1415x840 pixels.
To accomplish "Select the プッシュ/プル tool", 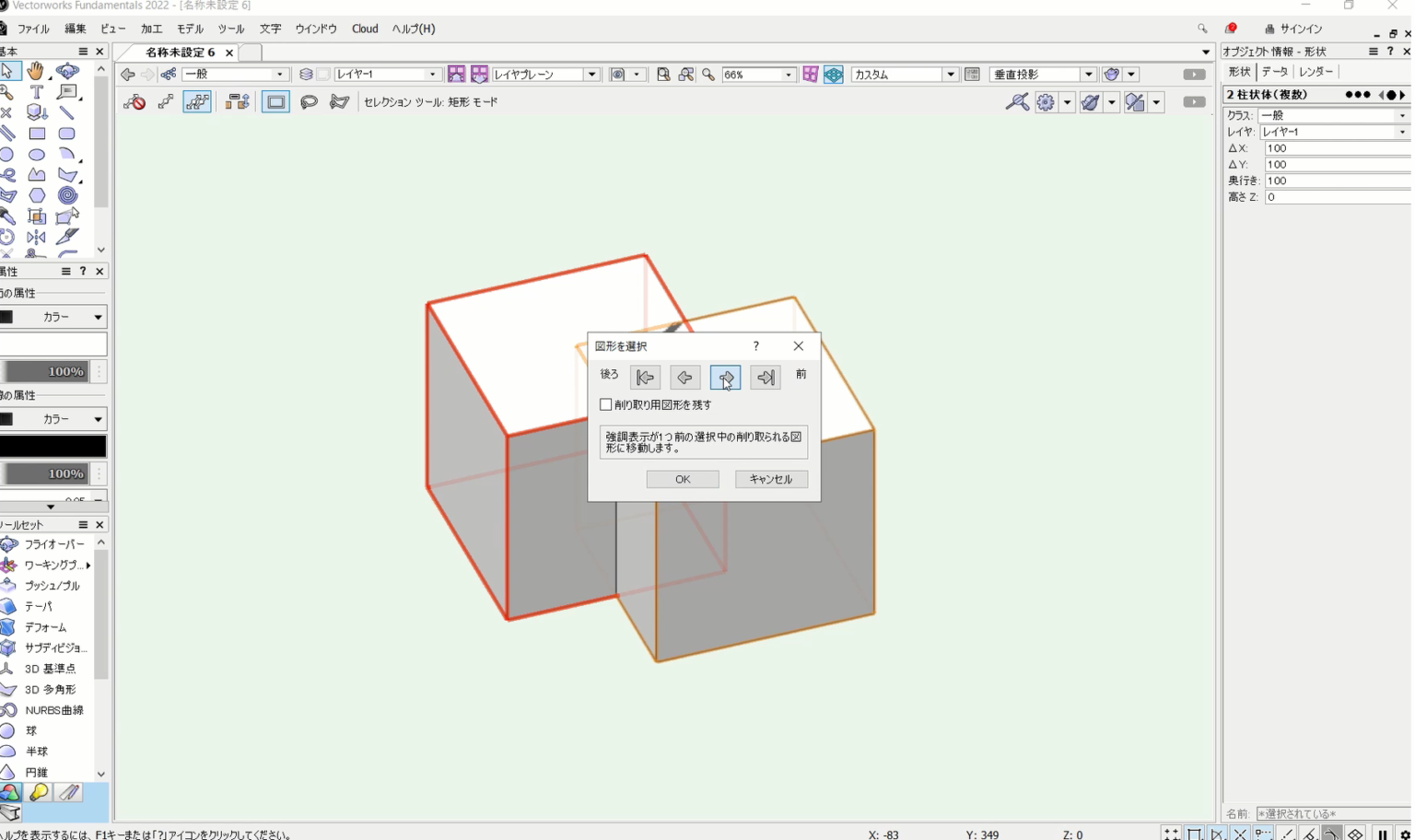I will [44, 586].
